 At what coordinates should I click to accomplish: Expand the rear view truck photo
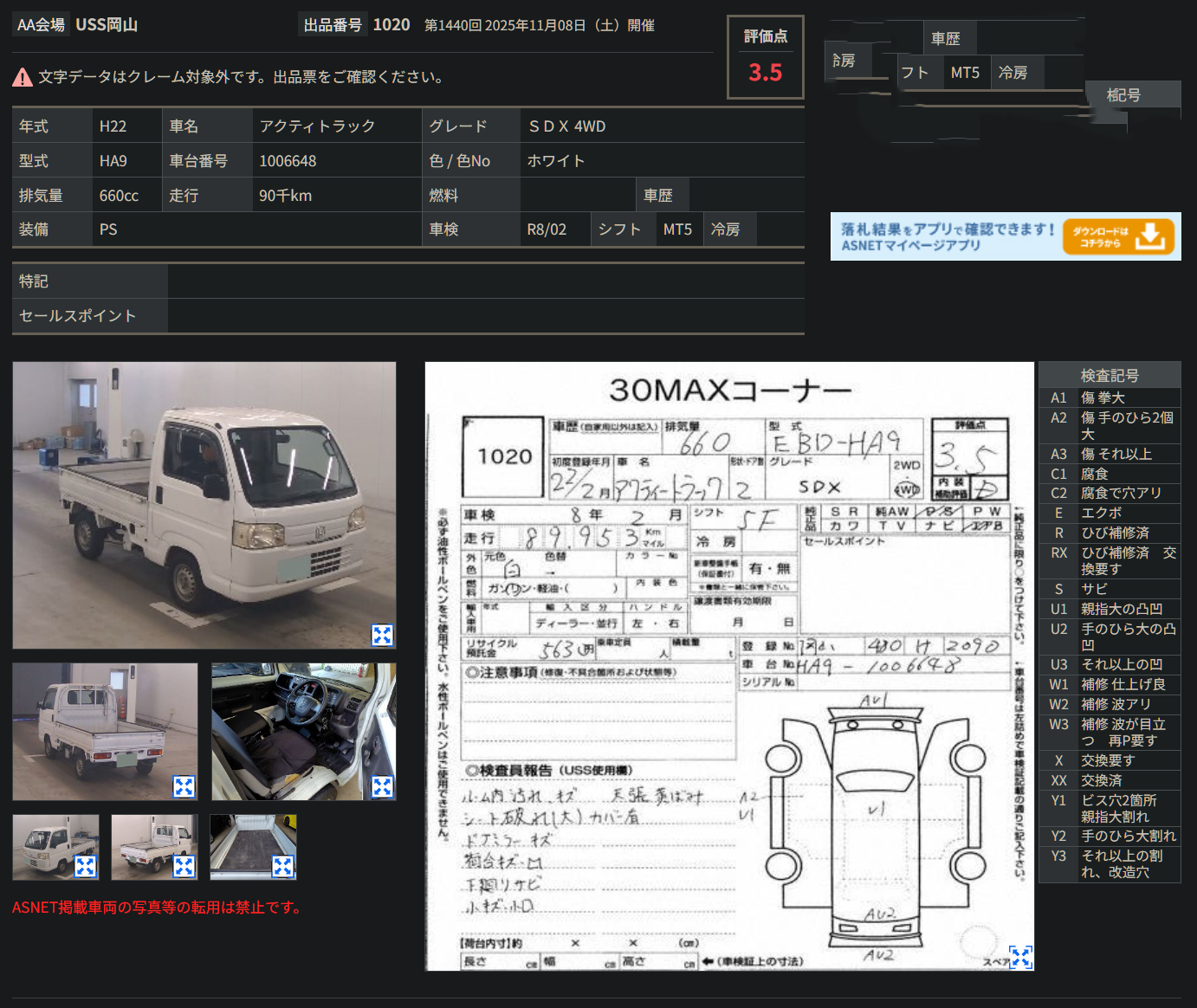coord(184,786)
